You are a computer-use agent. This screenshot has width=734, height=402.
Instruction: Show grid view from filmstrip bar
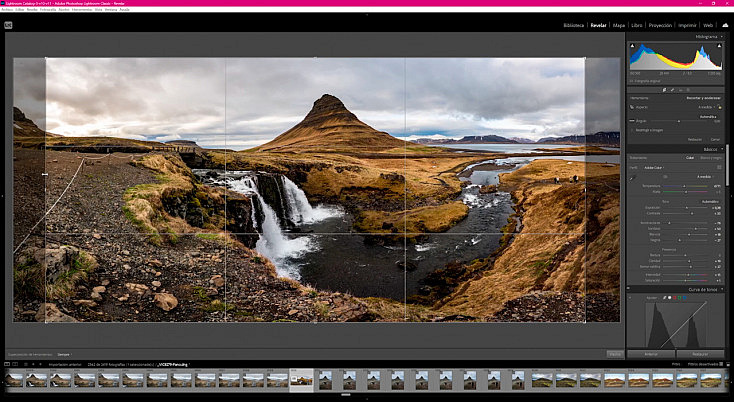26,364
